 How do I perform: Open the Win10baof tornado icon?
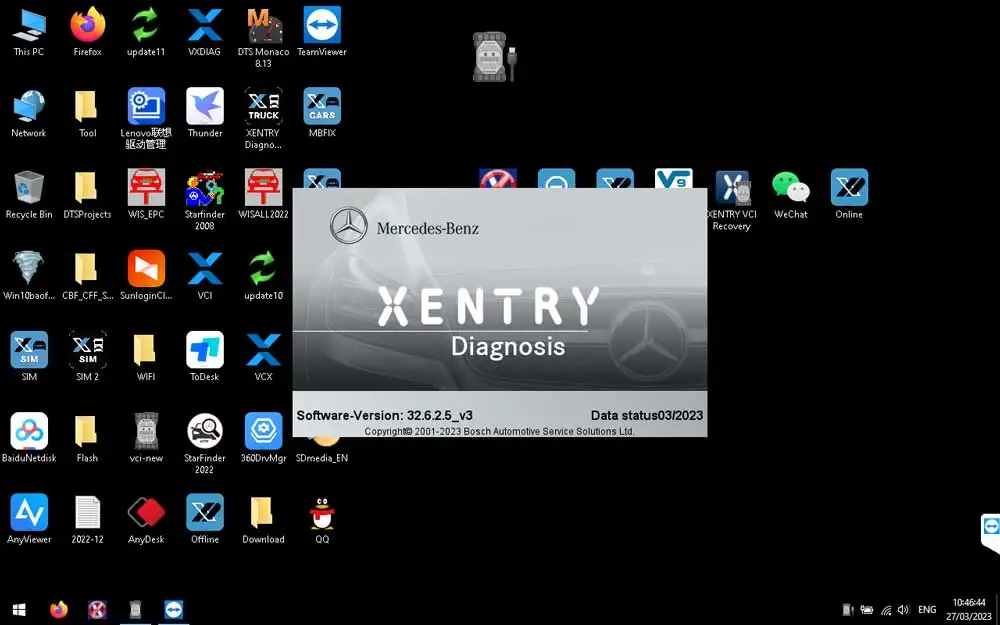pyautogui.click(x=29, y=276)
